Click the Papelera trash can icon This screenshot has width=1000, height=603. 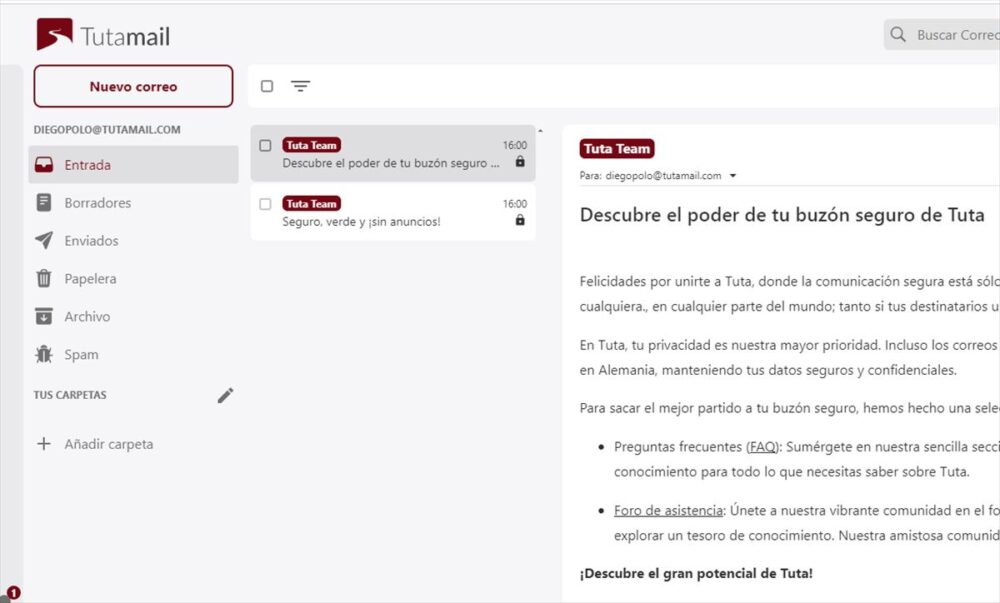(x=44, y=279)
